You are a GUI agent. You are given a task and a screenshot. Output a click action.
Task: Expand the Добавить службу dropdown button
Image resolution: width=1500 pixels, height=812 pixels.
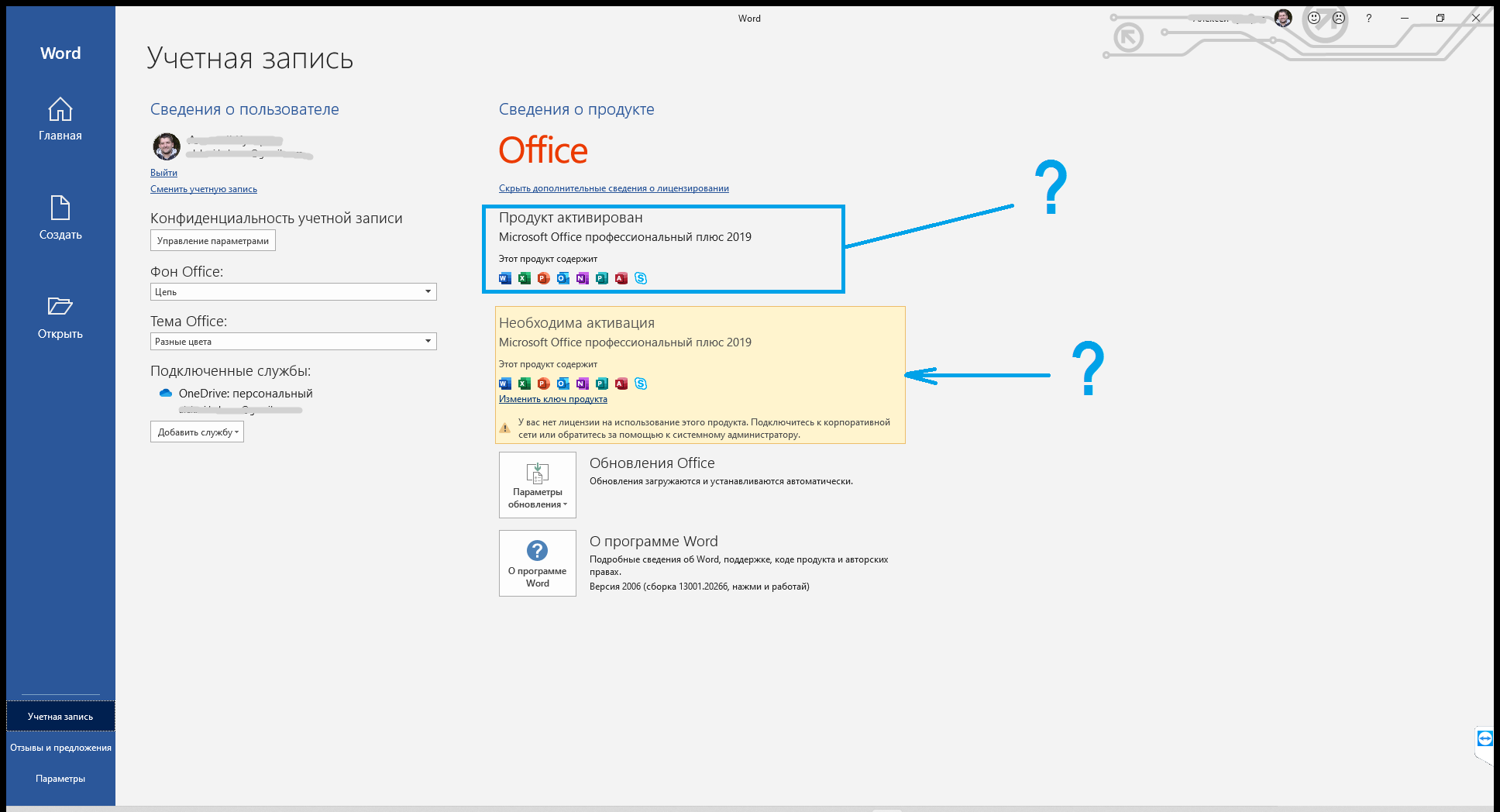[197, 432]
